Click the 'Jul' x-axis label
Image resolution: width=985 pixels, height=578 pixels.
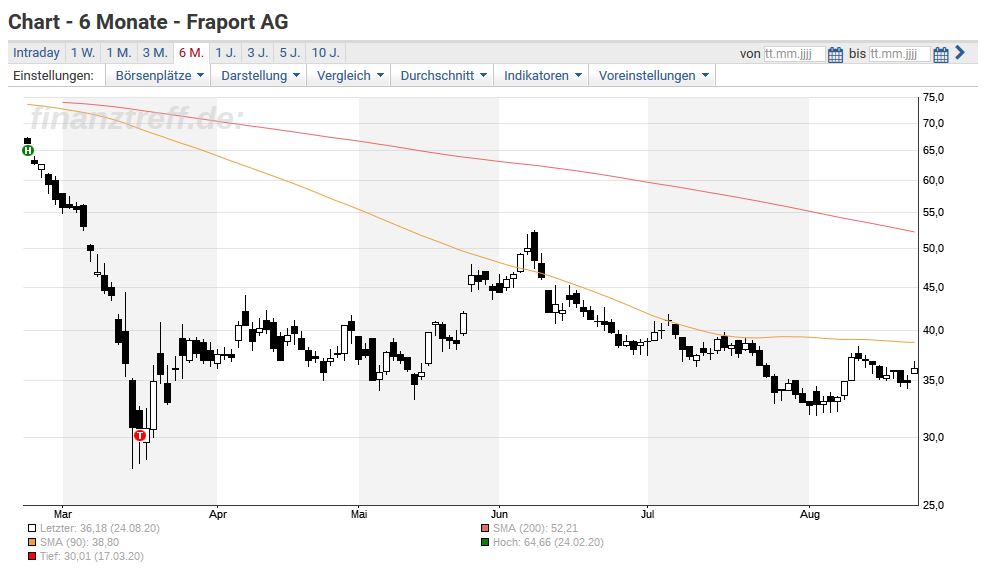tap(647, 514)
